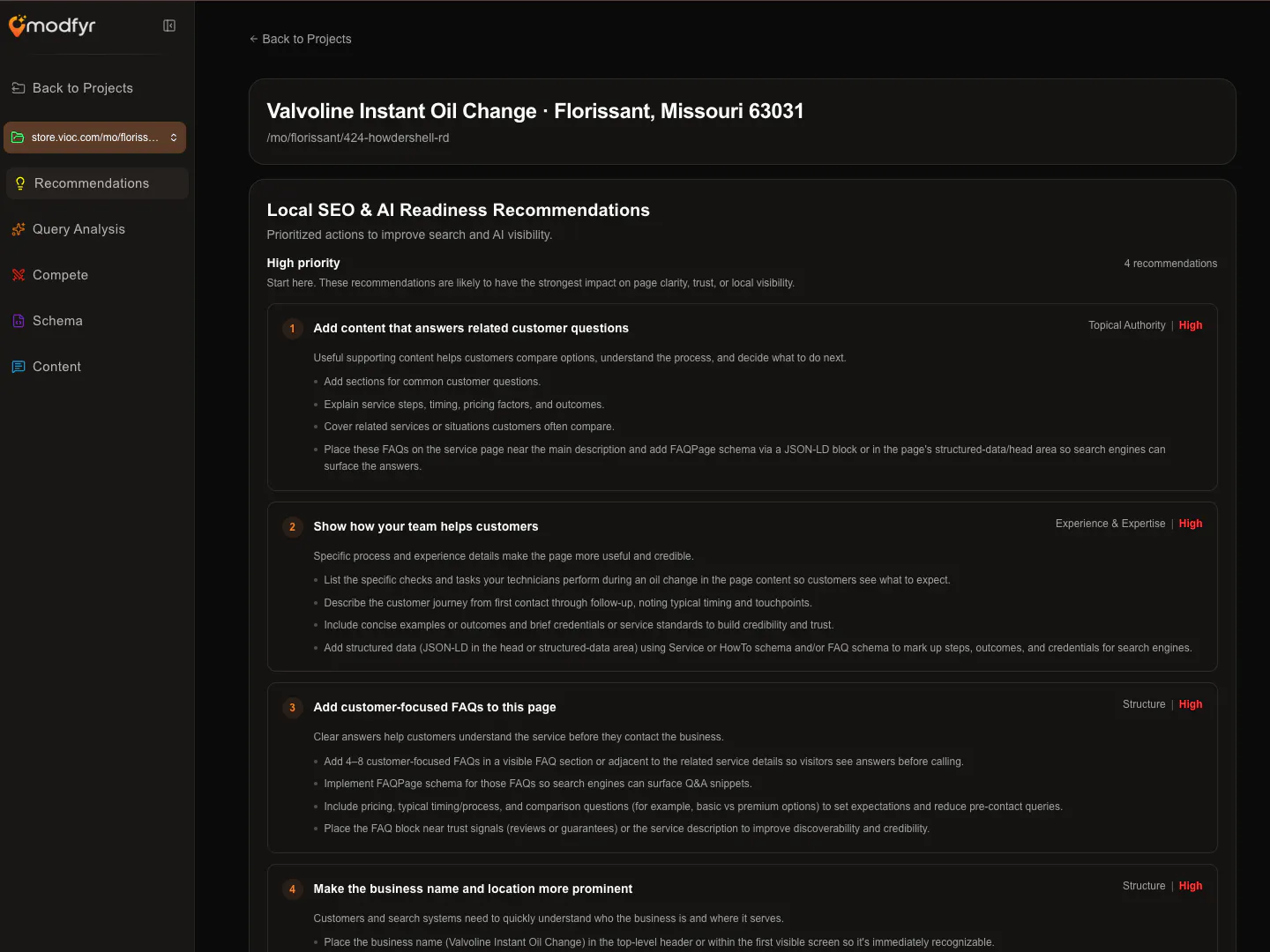Click the Local SEO & AI Readiness Recommendations heading

(x=459, y=210)
